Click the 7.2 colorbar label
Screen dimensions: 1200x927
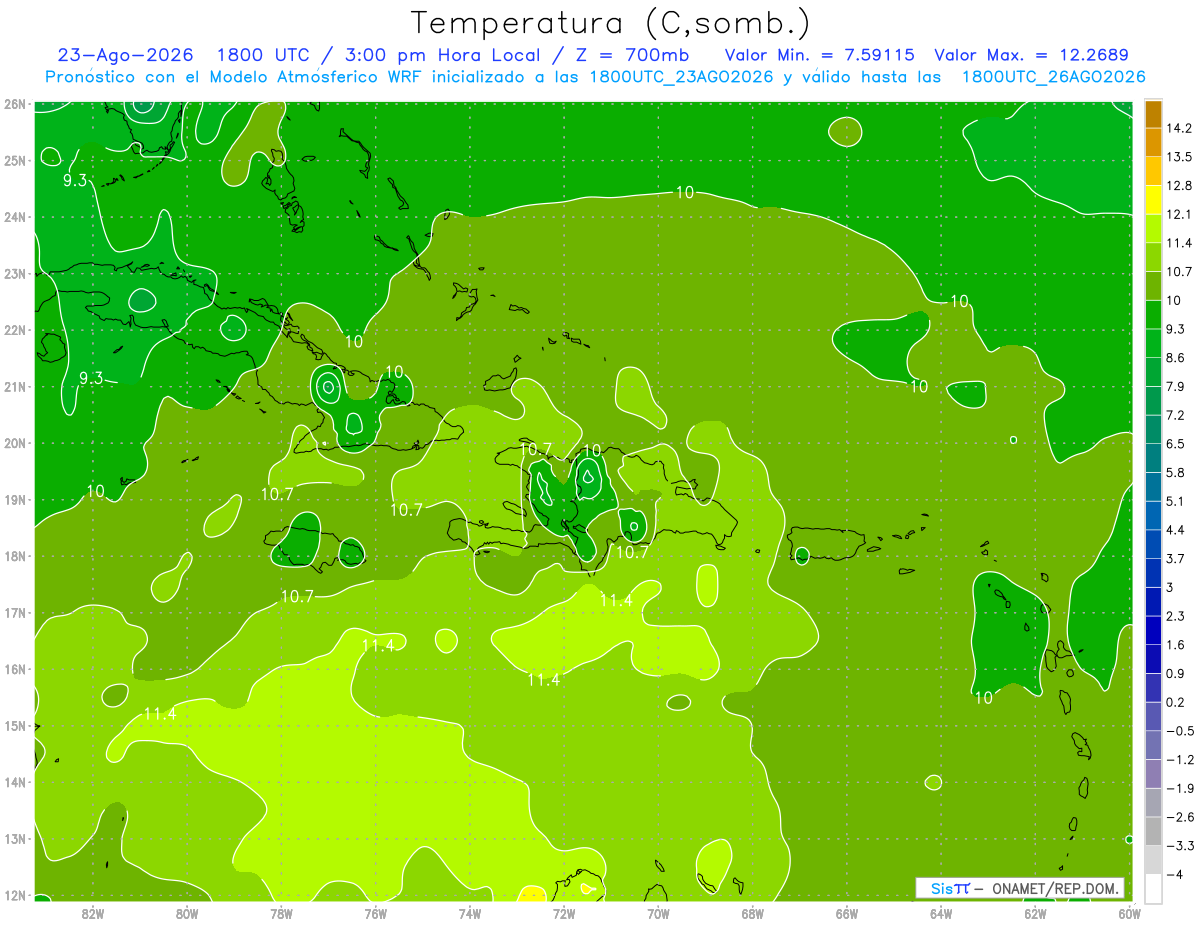tap(1176, 415)
